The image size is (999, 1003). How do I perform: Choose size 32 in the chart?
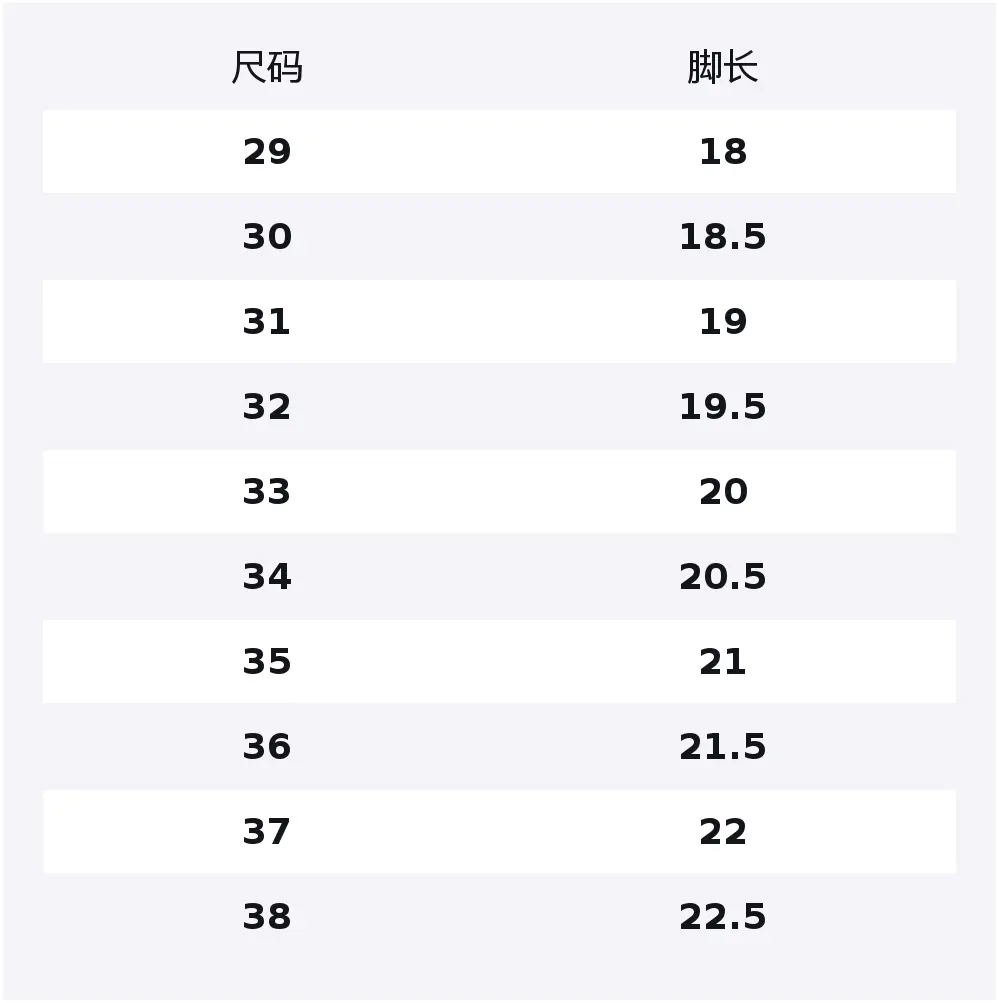267,407
